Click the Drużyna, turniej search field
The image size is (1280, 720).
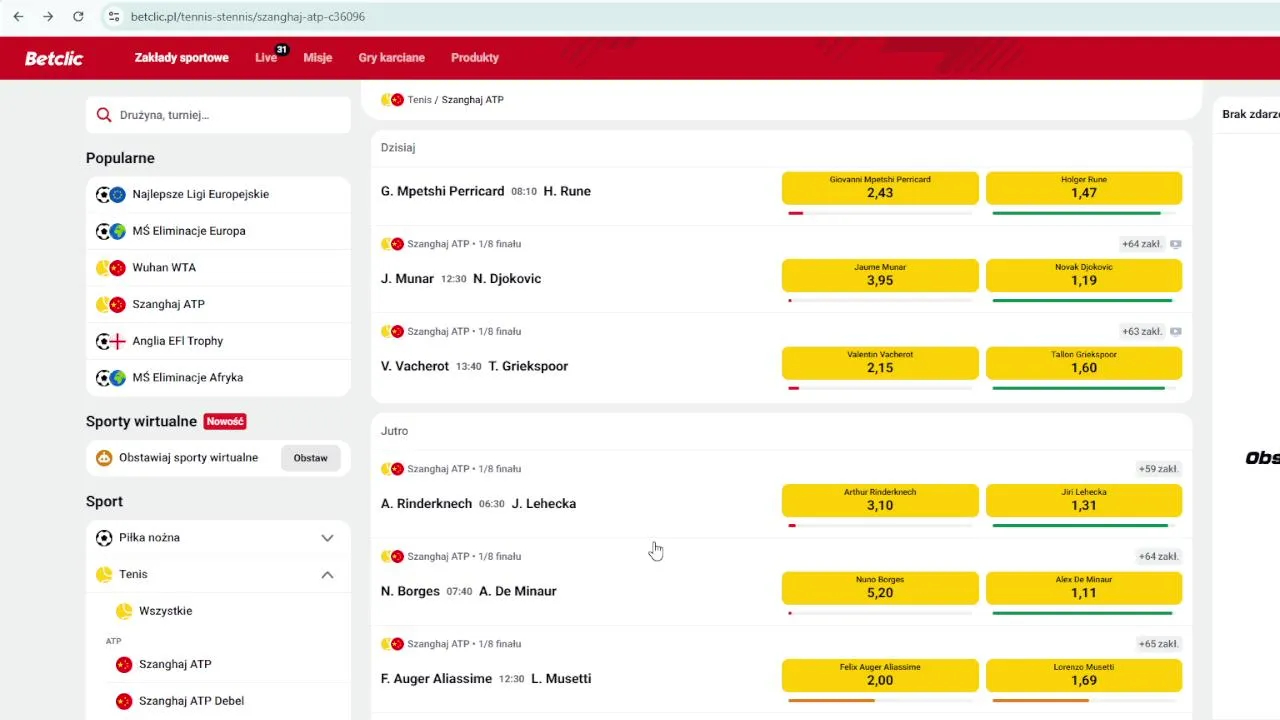[218, 115]
